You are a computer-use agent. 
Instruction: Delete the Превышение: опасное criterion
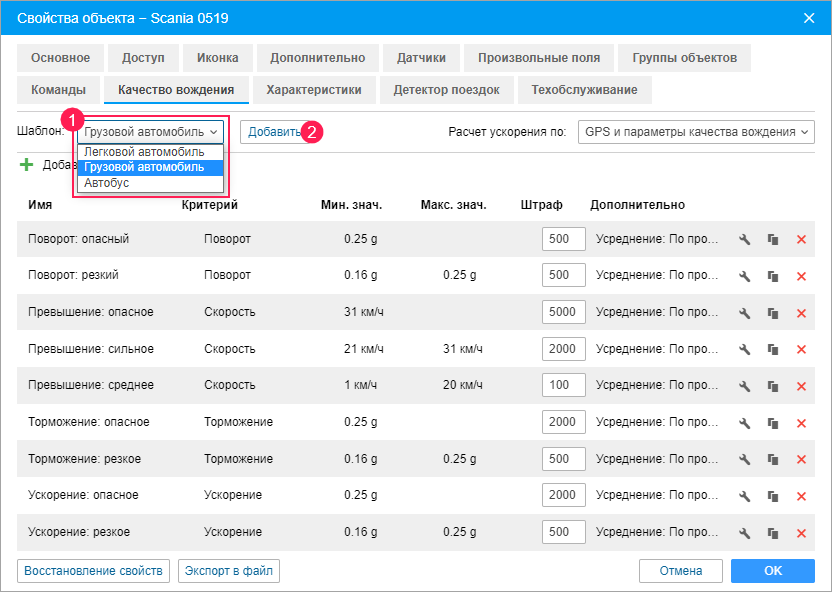(801, 313)
